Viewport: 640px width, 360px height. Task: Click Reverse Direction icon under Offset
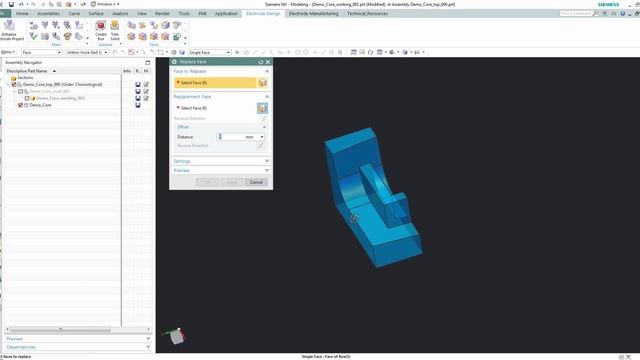[260, 146]
